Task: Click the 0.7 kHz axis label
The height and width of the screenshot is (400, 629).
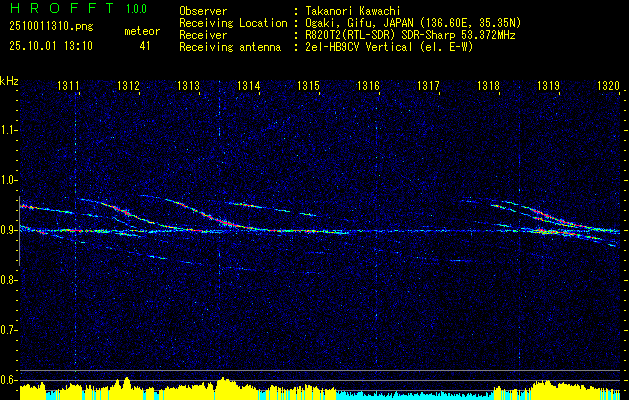Action: (x=7, y=330)
